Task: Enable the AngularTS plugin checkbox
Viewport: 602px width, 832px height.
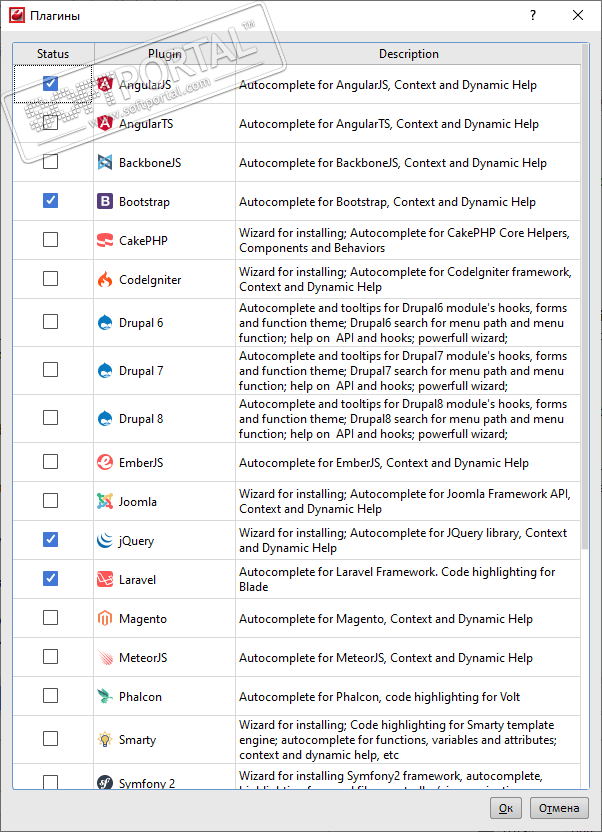Action: (x=50, y=123)
